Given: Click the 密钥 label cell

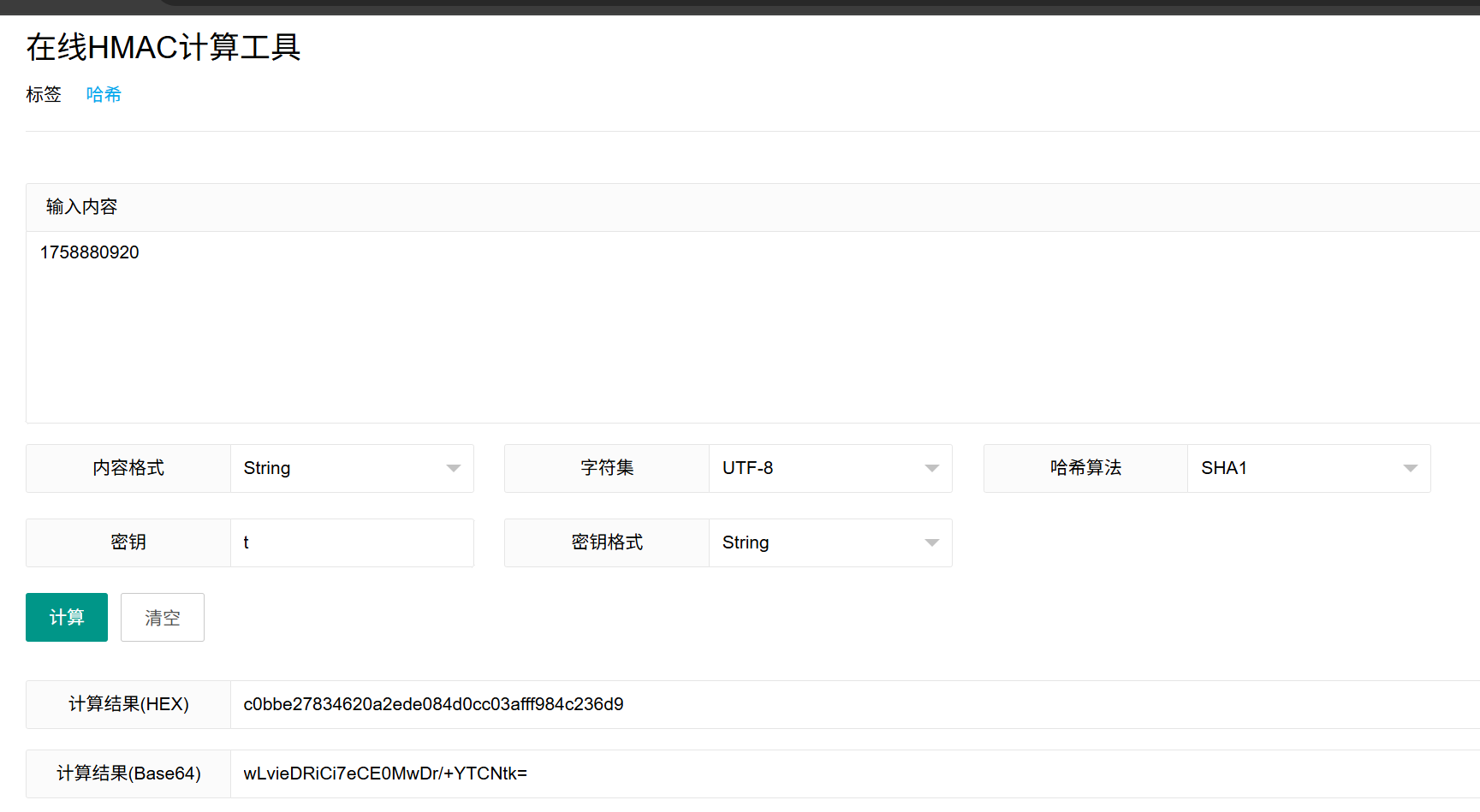Looking at the screenshot, I should [128, 542].
